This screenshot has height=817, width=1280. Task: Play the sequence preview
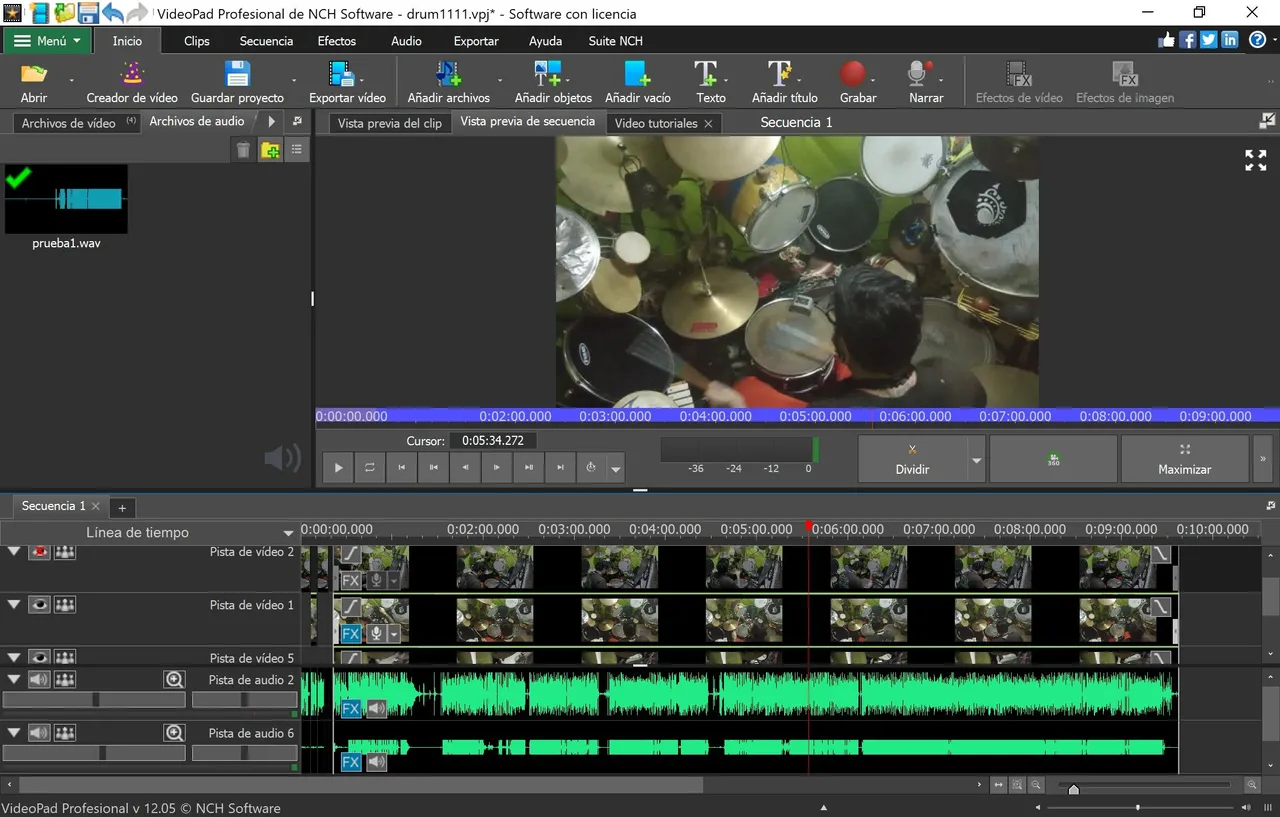(x=338, y=467)
